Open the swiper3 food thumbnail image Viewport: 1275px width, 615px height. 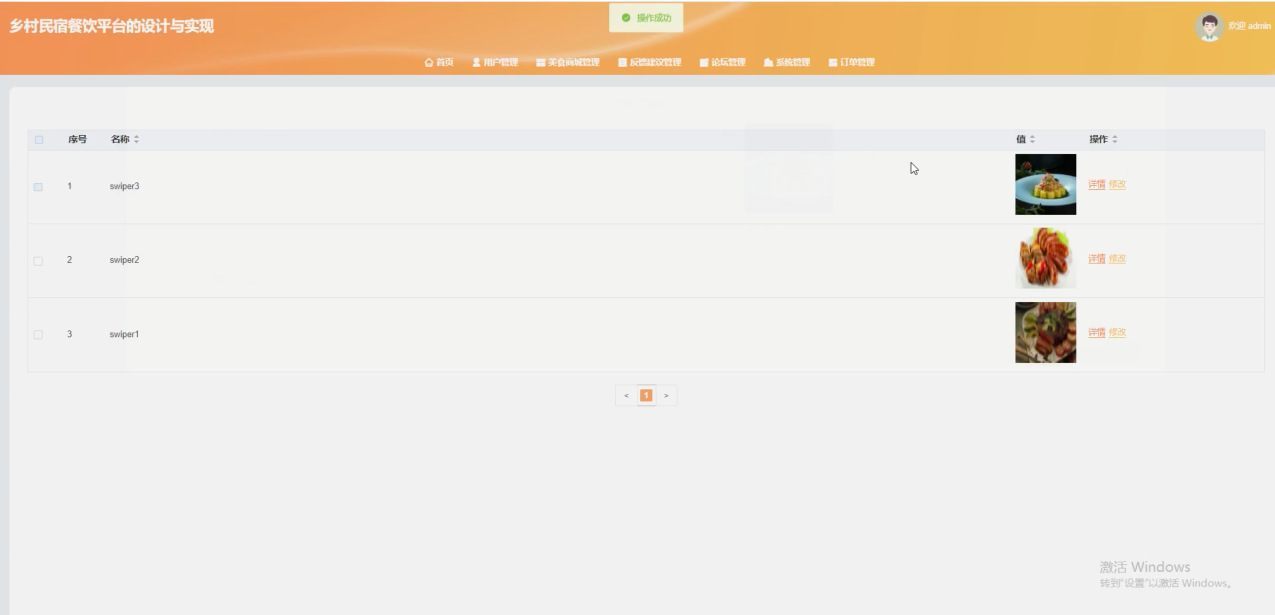coord(1046,185)
